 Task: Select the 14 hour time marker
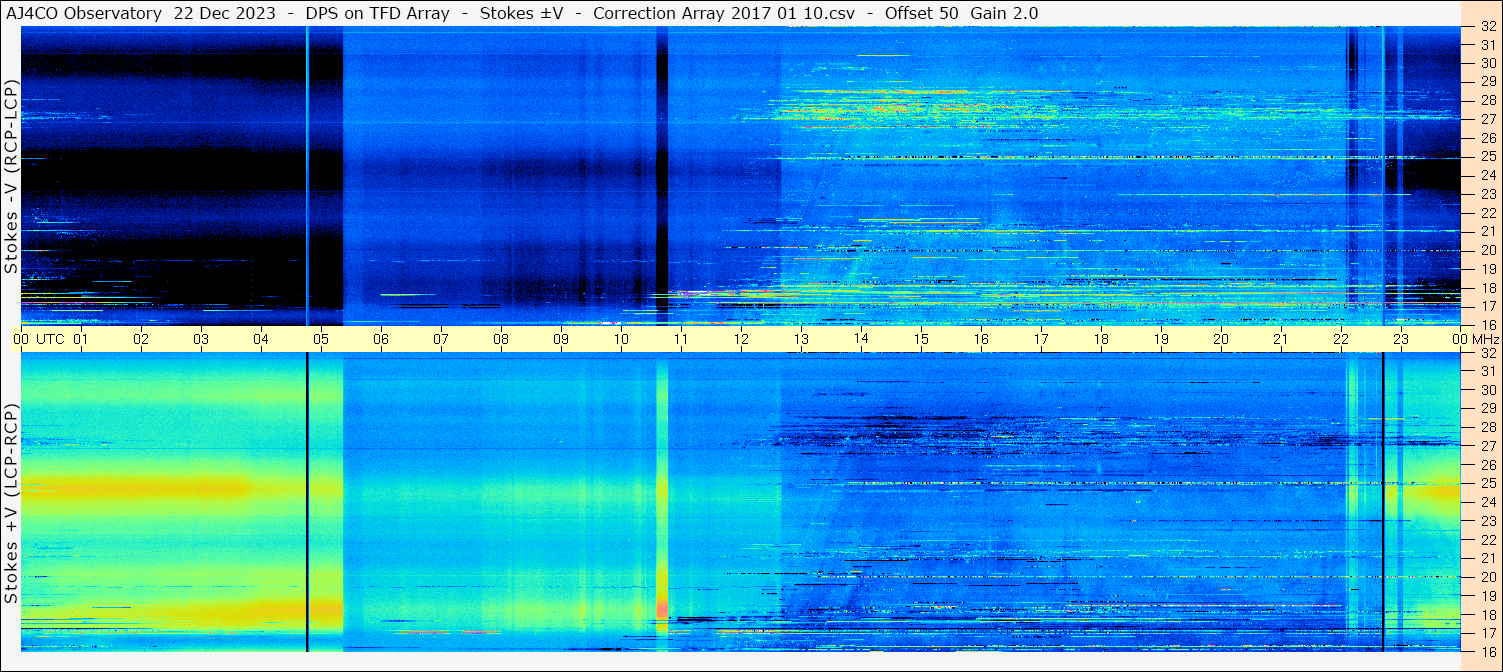pos(861,339)
